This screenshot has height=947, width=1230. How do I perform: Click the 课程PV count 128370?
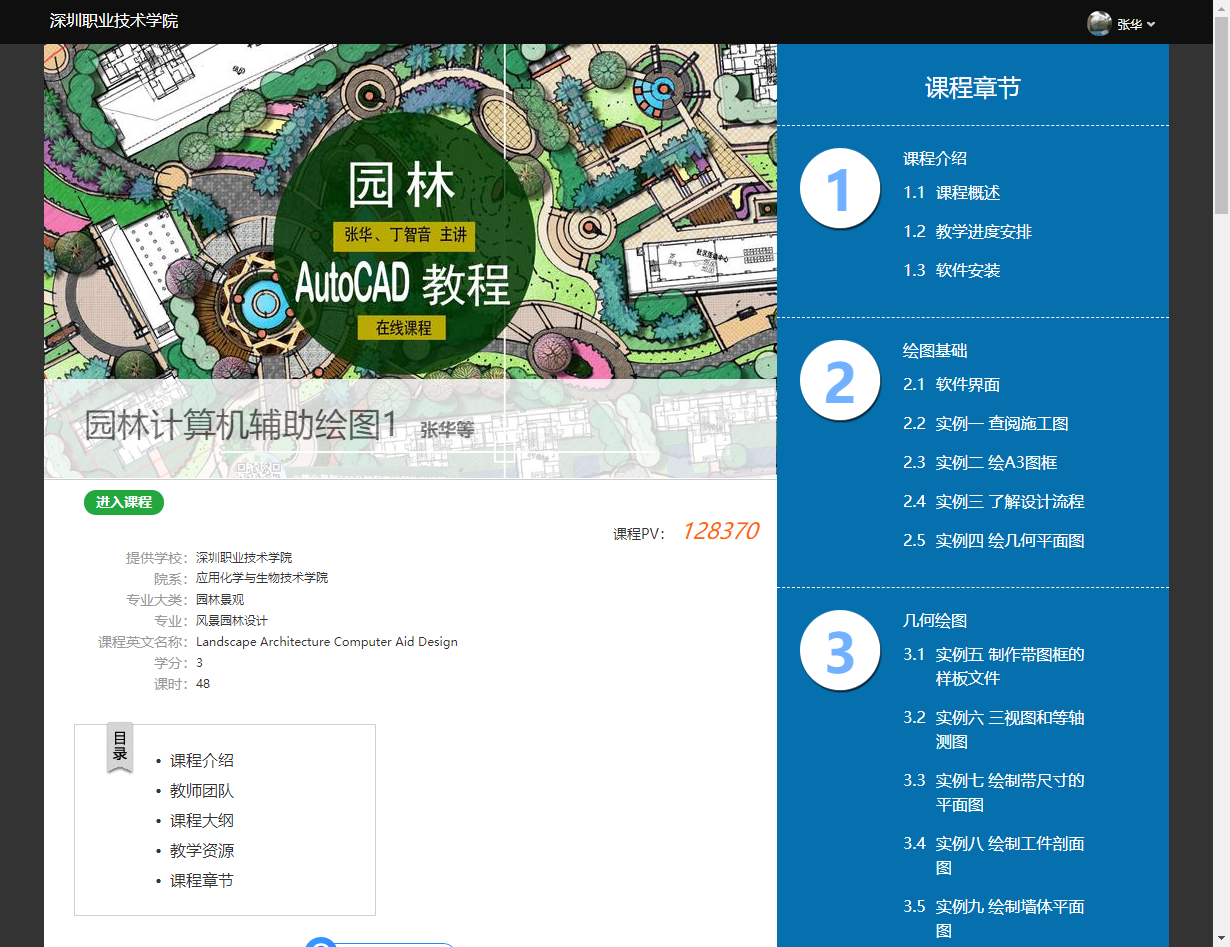tap(720, 531)
